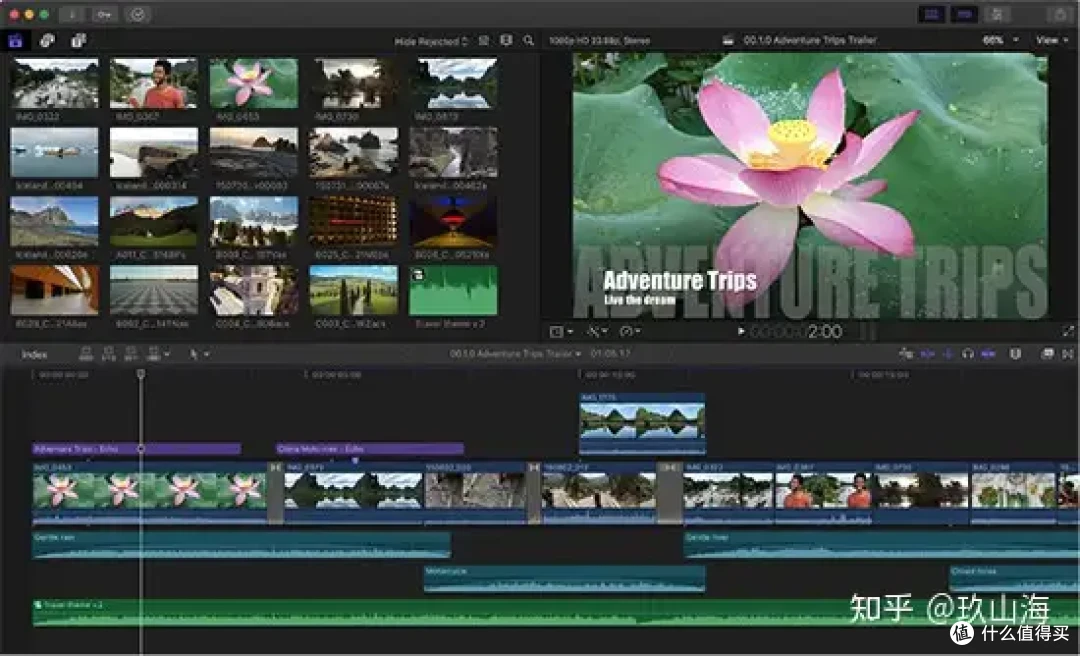Toggle the inspector panel visibility
This screenshot has height=656, width=1080.
click(996, 14)
